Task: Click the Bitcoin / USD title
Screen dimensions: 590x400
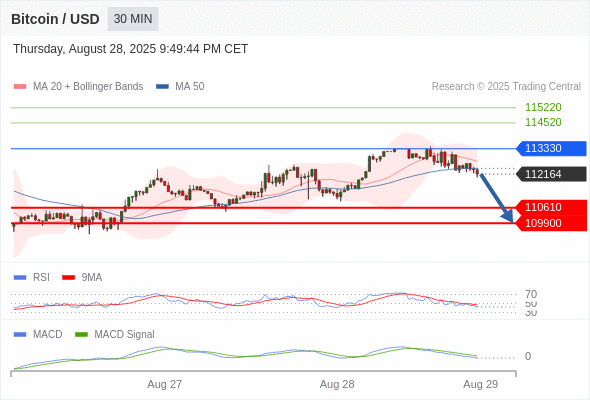Action: pyautogui.click(x=55, y=19)
